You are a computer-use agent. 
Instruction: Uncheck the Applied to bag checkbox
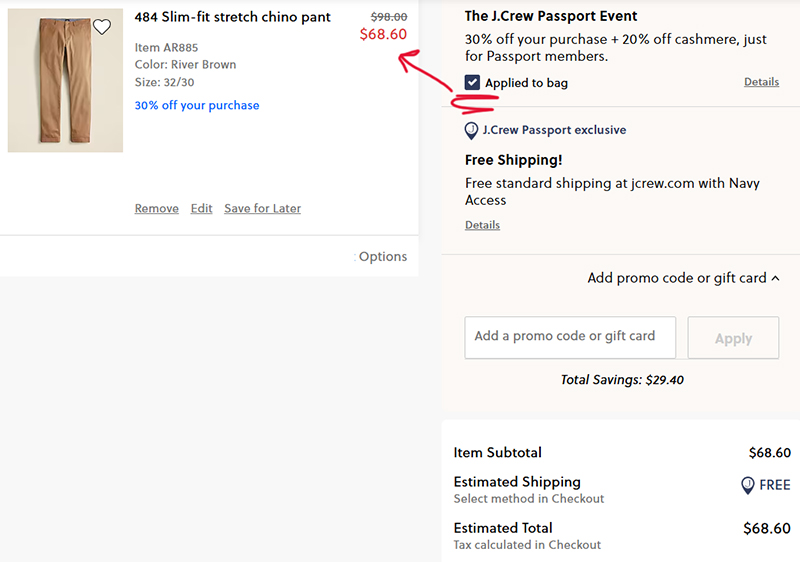coord(473,82)
